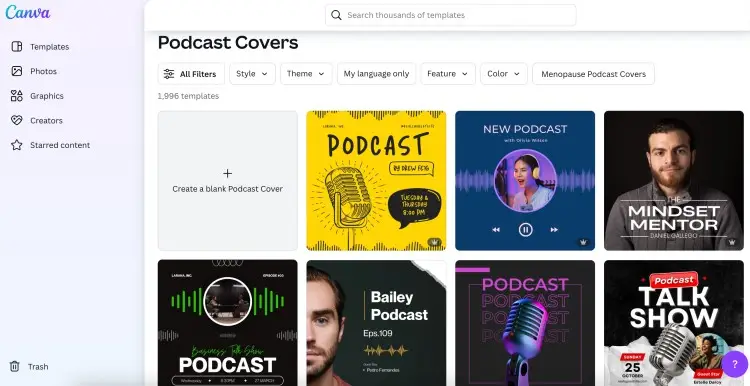Click the Graphics shapes icon
The height and width of the screenshot is (386, 750).
click(x=17, y=96)
